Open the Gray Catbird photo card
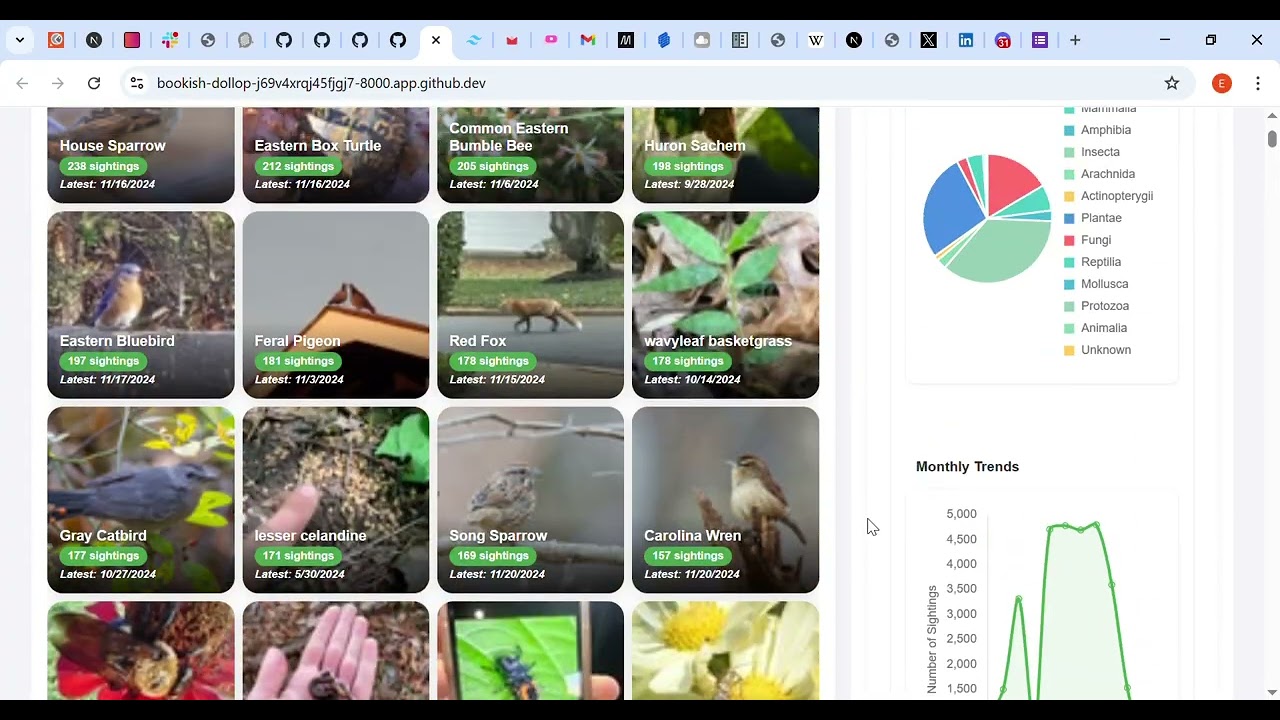The height and width of the screenshot is (720, 1280). (x=141, y=500)
